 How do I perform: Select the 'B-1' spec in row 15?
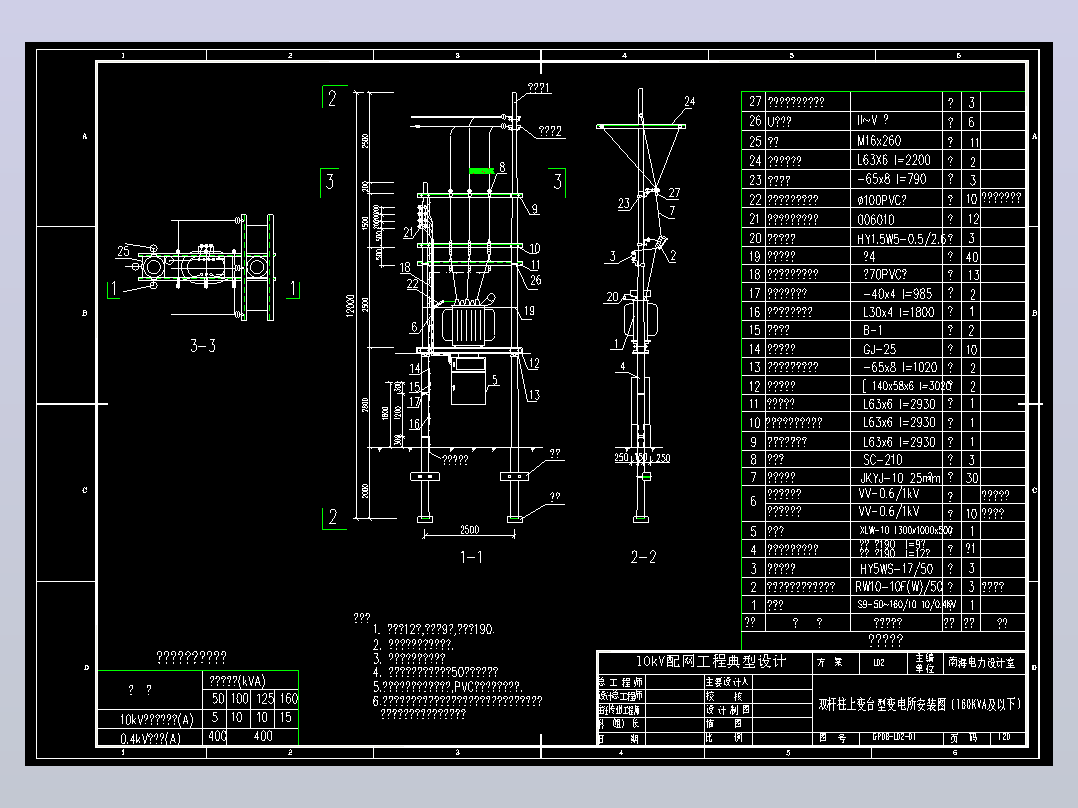[872, 330]
